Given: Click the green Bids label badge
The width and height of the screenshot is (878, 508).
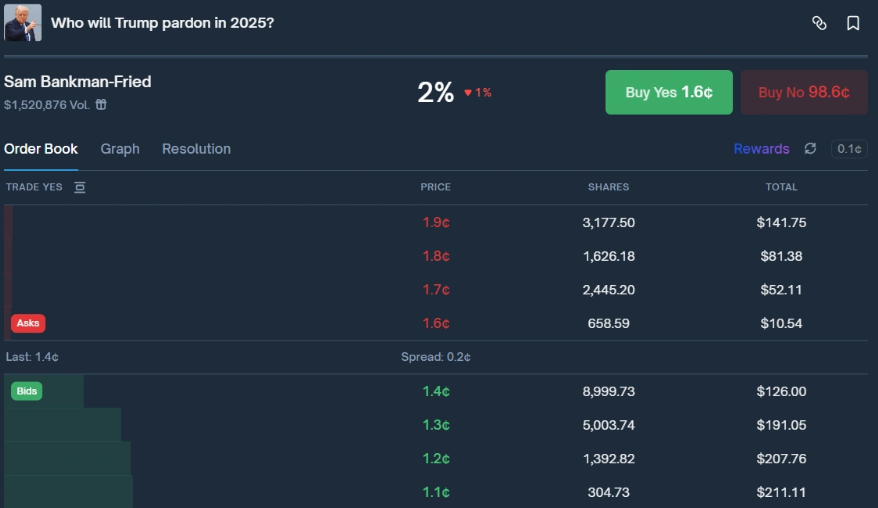Looking at the screenshot, I should [27, 391].
